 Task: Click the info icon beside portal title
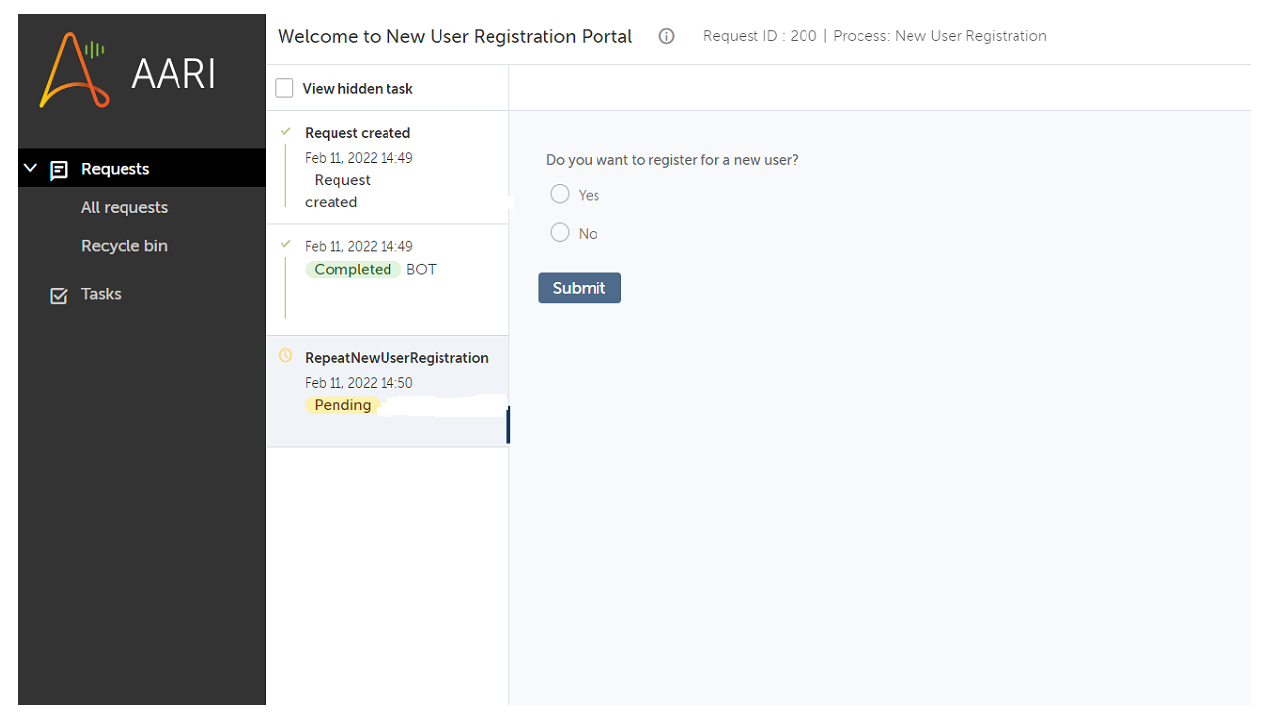pos(666,37)
